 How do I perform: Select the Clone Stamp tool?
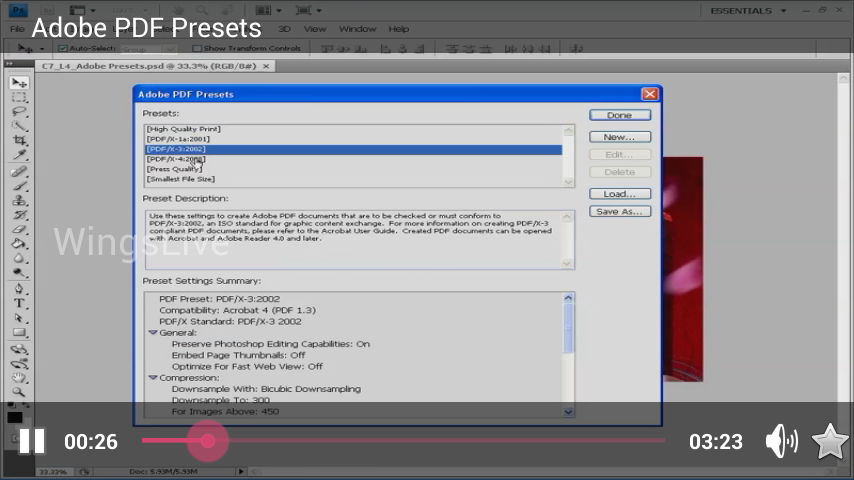(19, 200)
